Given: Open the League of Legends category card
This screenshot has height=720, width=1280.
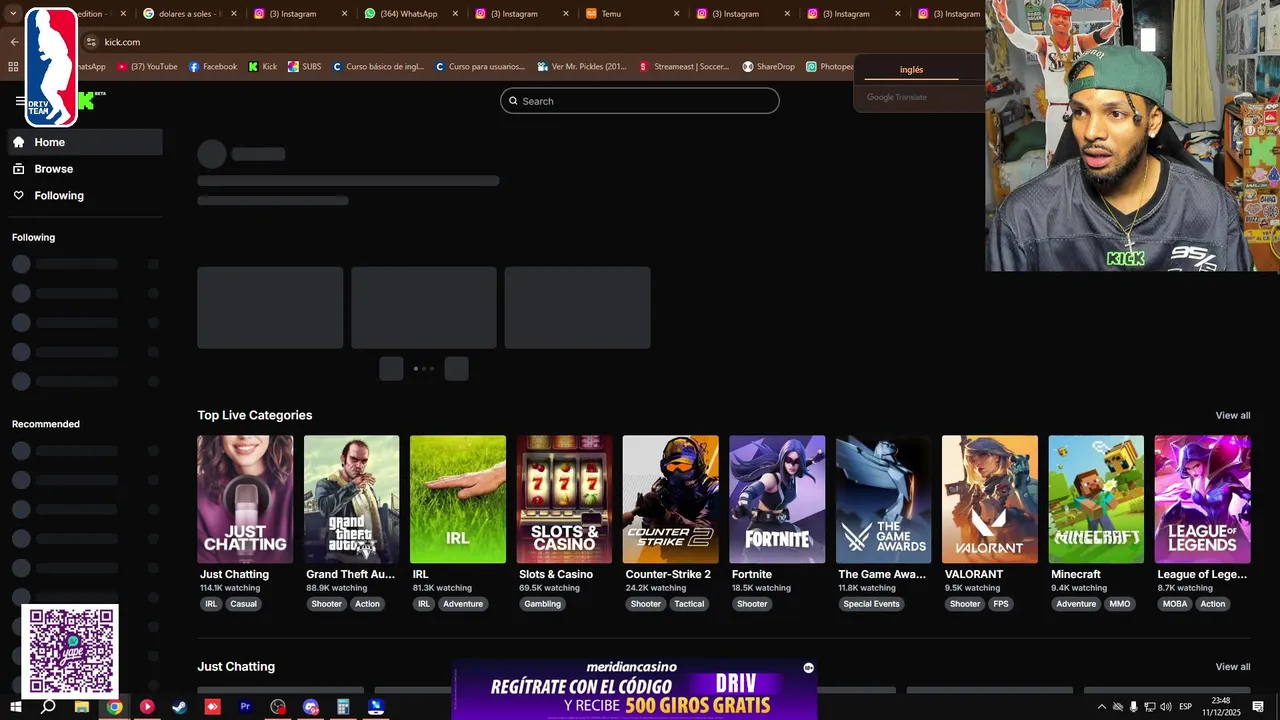Looking at the screenshot, I should tap(1202, 499).
